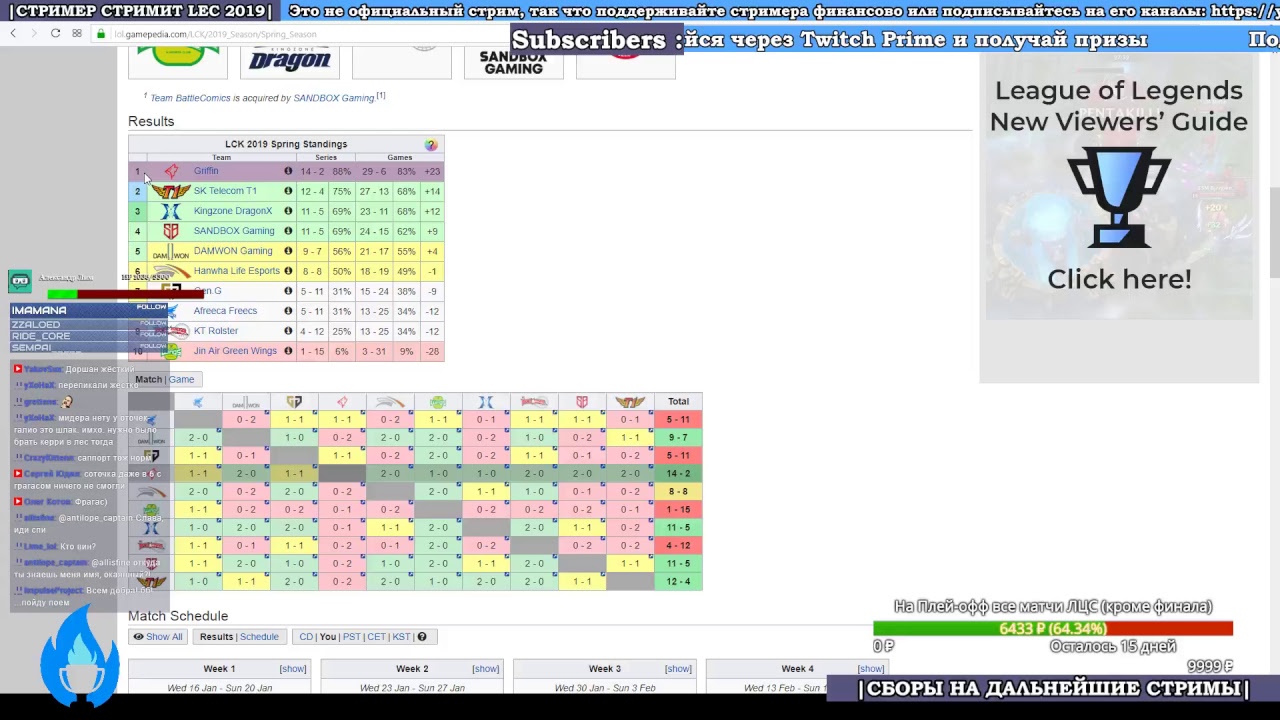Click the info icon next to KT Rolster
The image size is (1280, 720).
point(288,331)
